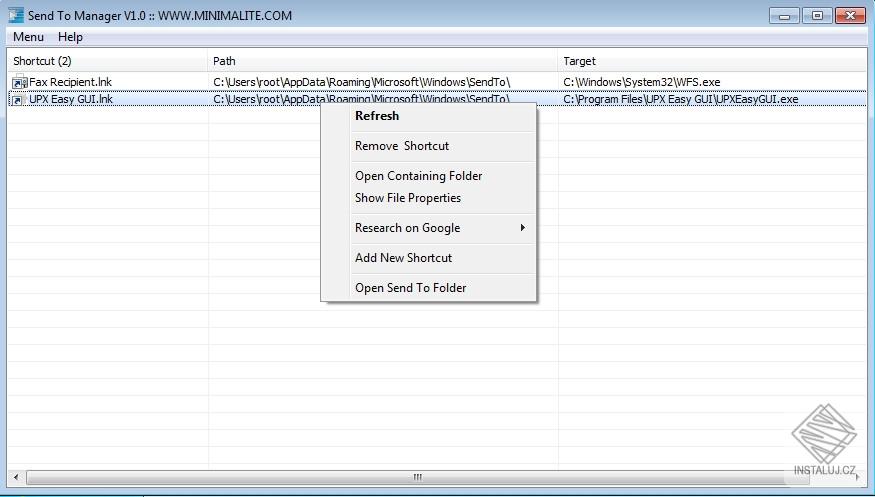Click the Fax Recipient path cell
The image size is (875, 497).
tap(362, 82)
